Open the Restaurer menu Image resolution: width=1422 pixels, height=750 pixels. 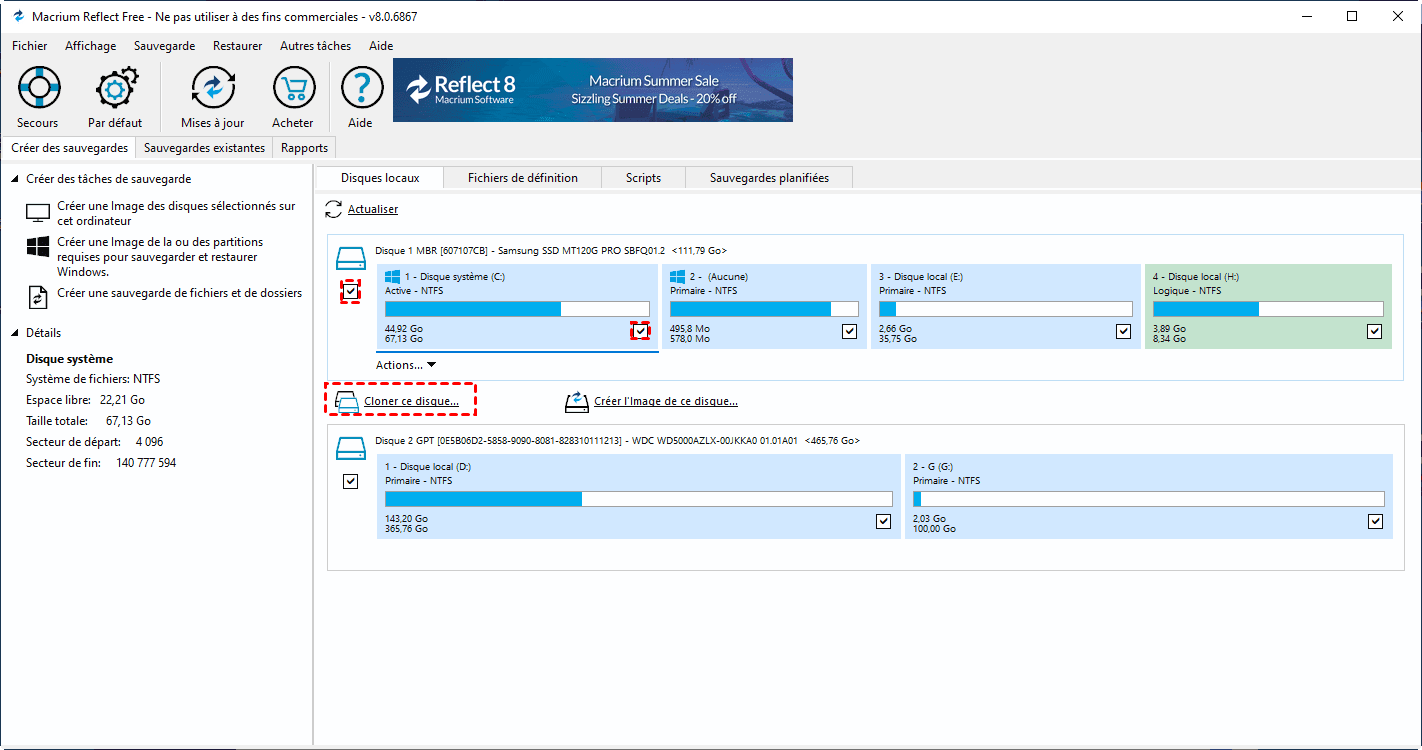tap(237, 45)
